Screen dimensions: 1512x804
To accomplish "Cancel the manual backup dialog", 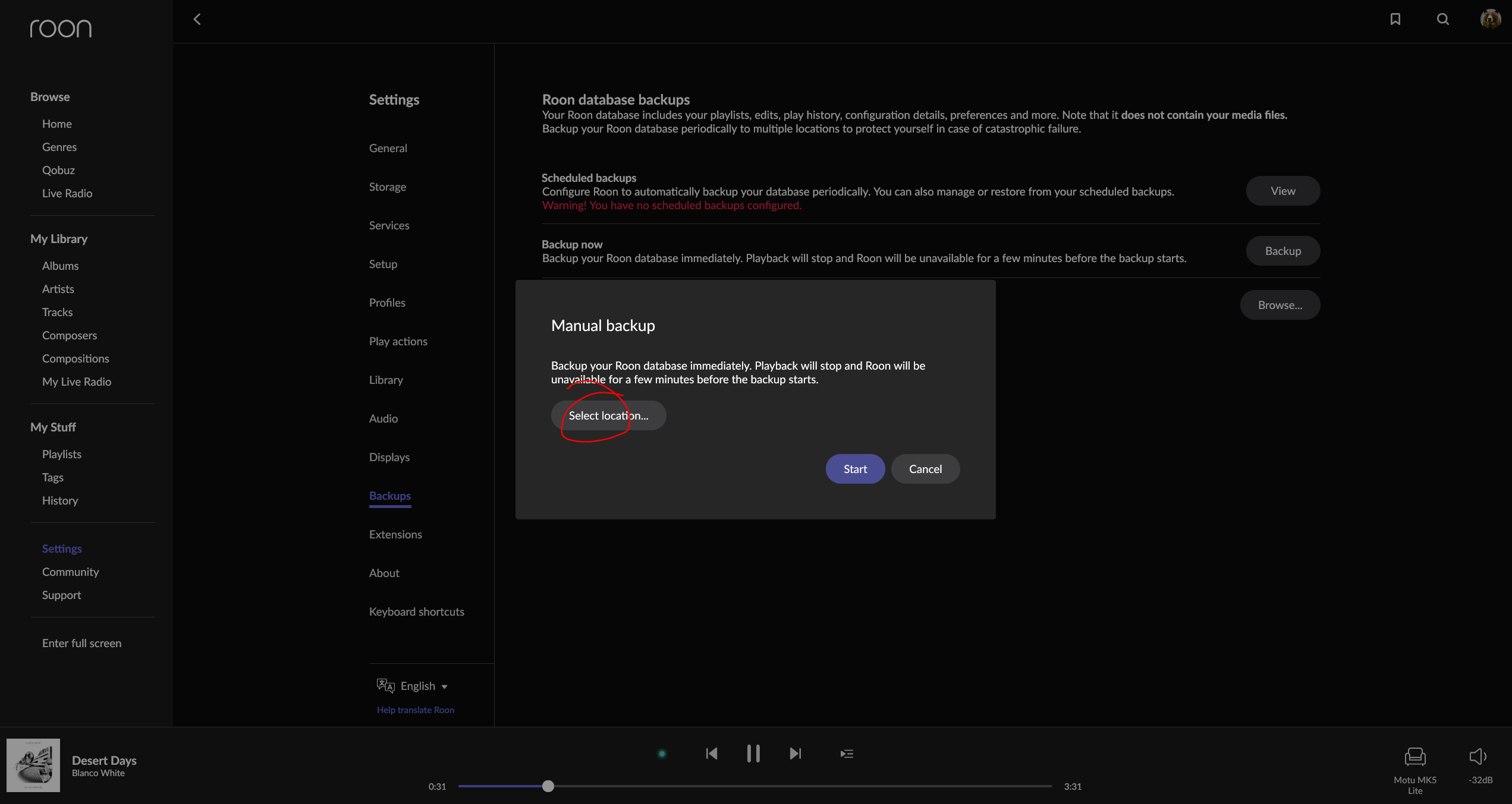I will pyautogui.click(x=925, y=469).
